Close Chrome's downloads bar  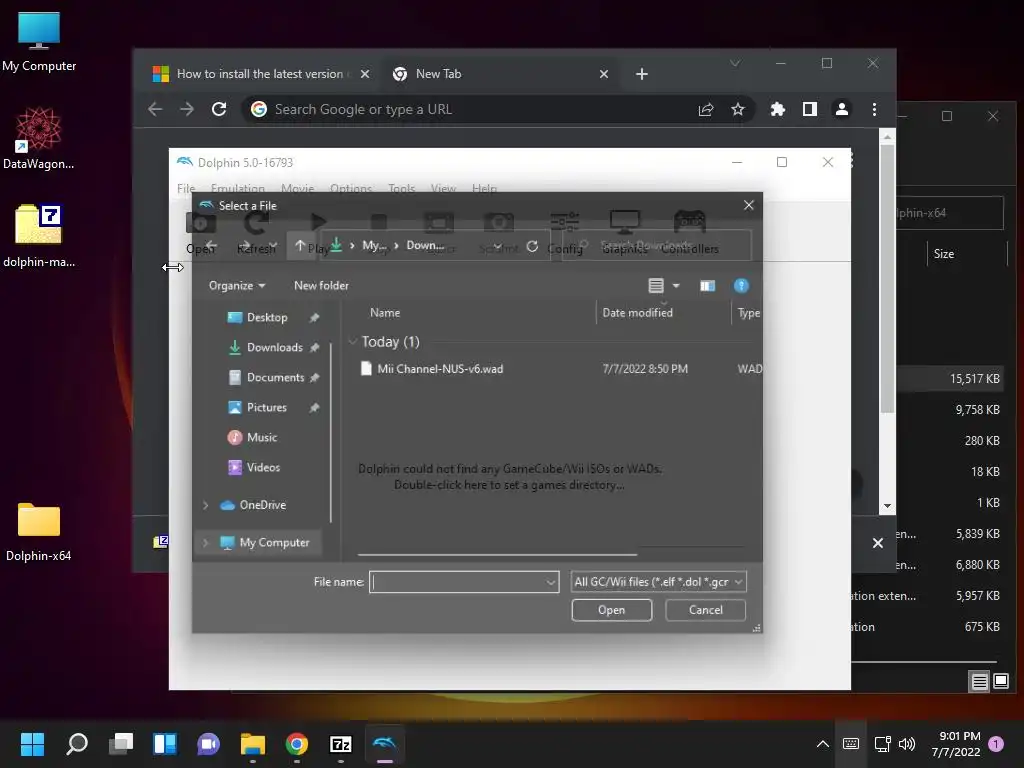[878, 543]
